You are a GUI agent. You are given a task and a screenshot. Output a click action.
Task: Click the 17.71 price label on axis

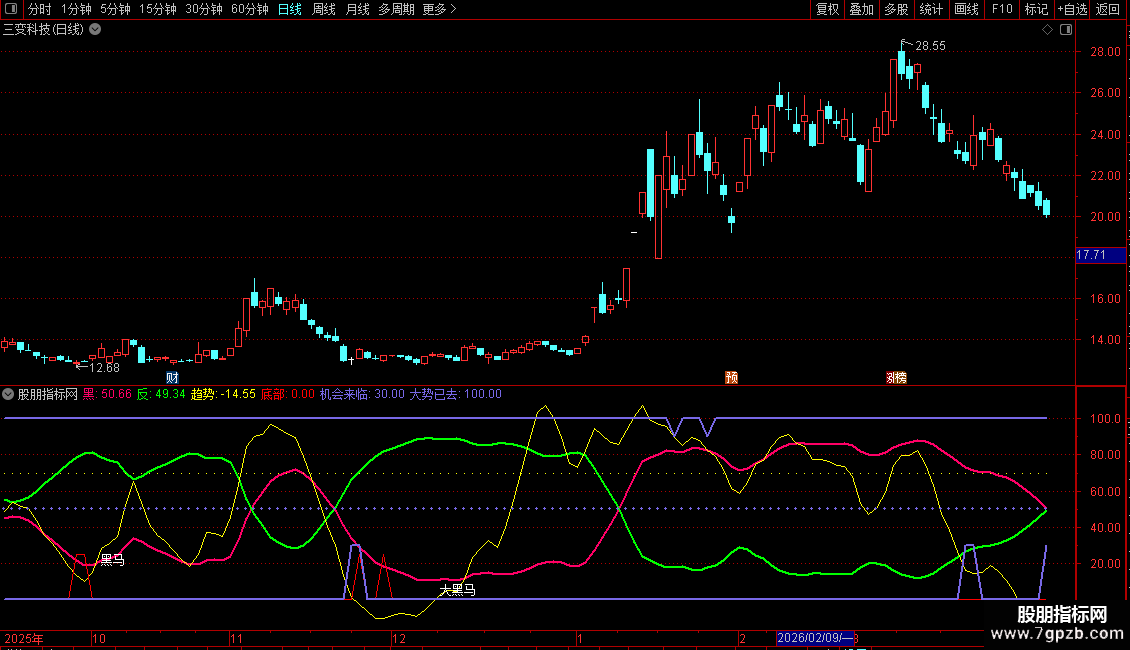(x=1090, y=256)
